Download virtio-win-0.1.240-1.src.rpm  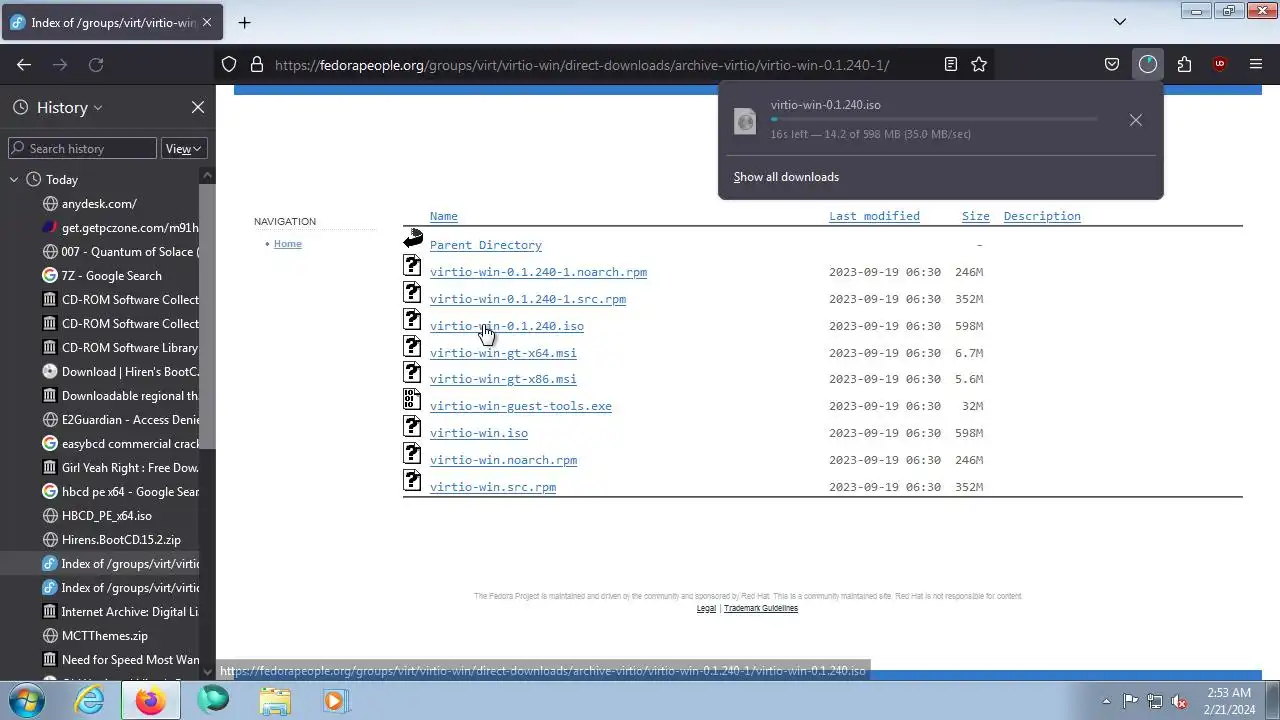tap(528, 299)
